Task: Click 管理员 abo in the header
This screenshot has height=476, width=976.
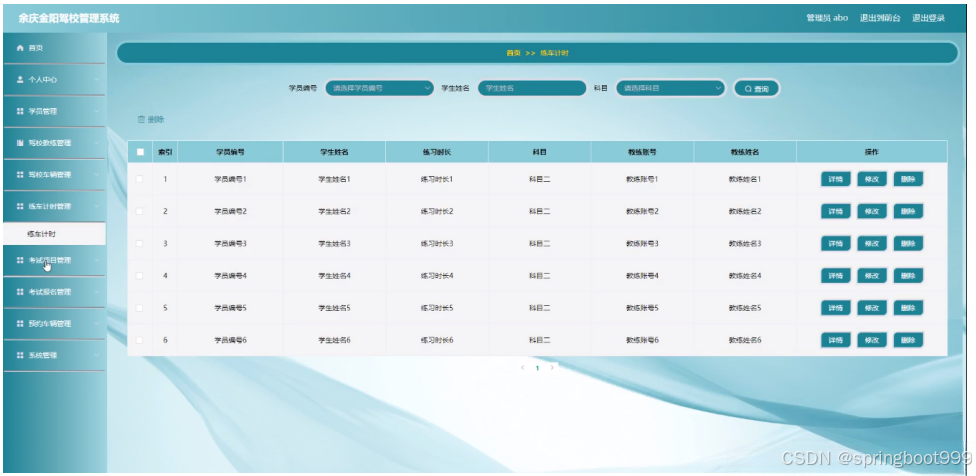Action: click(x=827, y=18)
